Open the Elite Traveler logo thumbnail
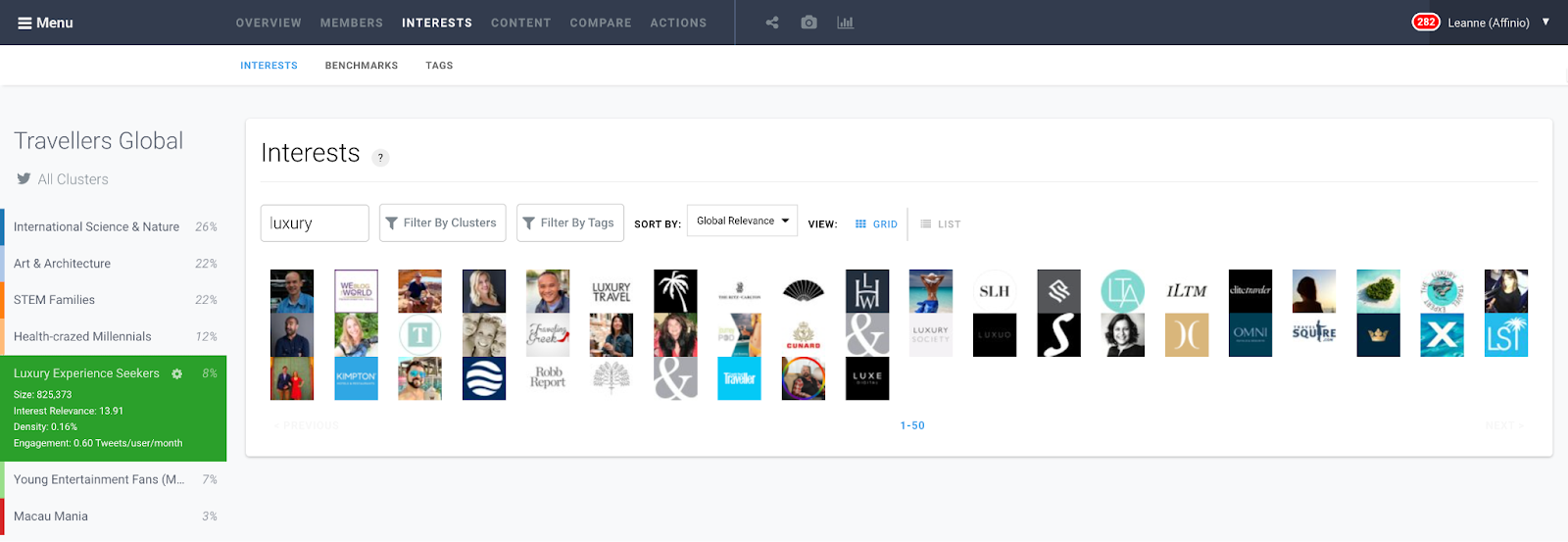Screen dimensions: 1568x542 (1250, 291)
